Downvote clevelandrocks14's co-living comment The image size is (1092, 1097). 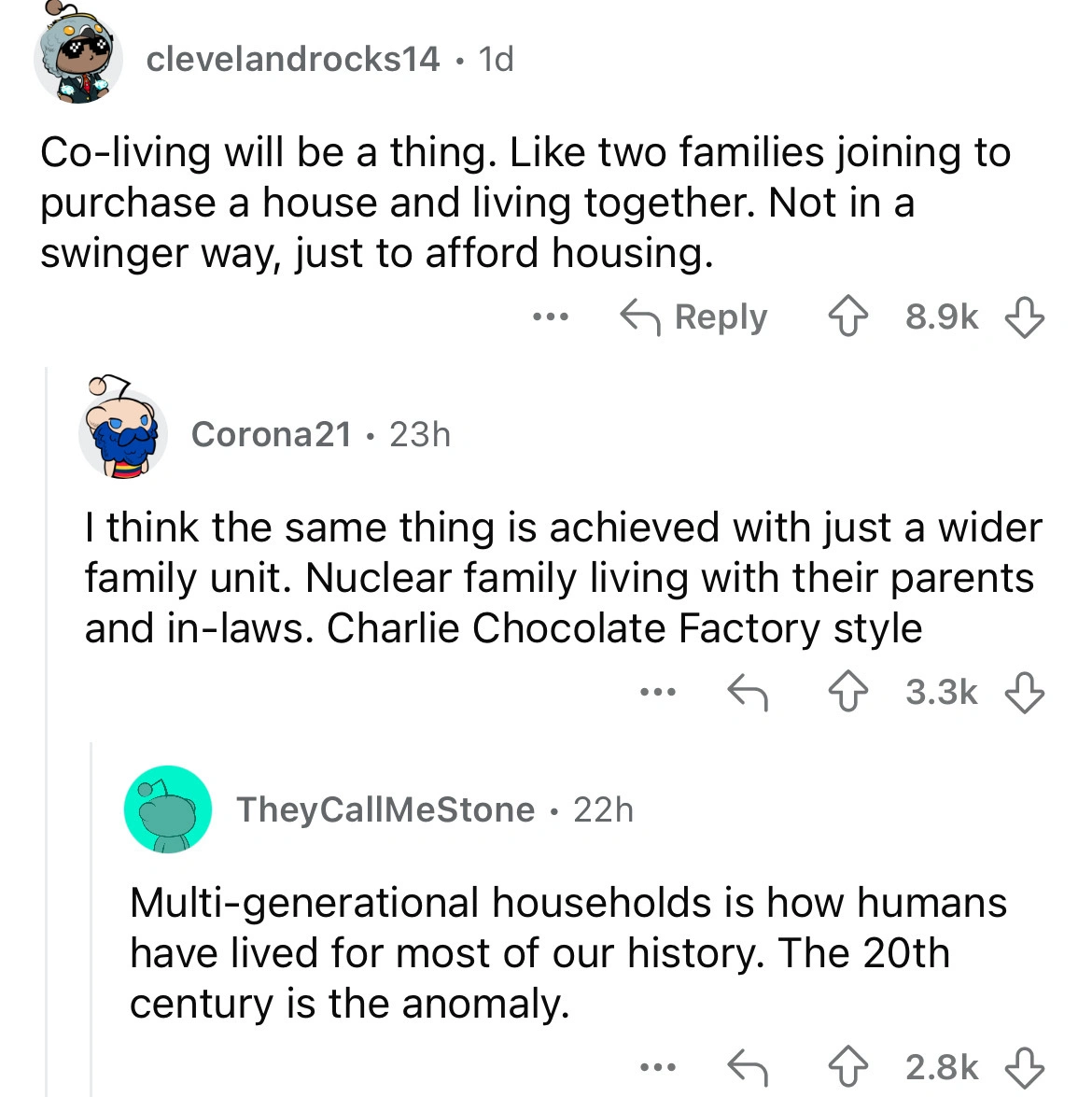(1024, 317)
